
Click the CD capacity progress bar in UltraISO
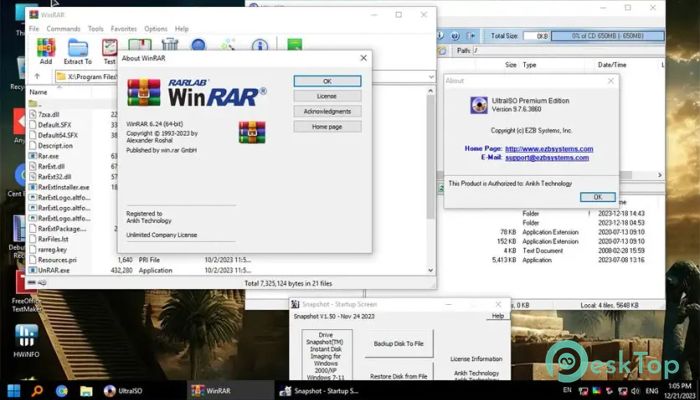(x=608, y=36)
